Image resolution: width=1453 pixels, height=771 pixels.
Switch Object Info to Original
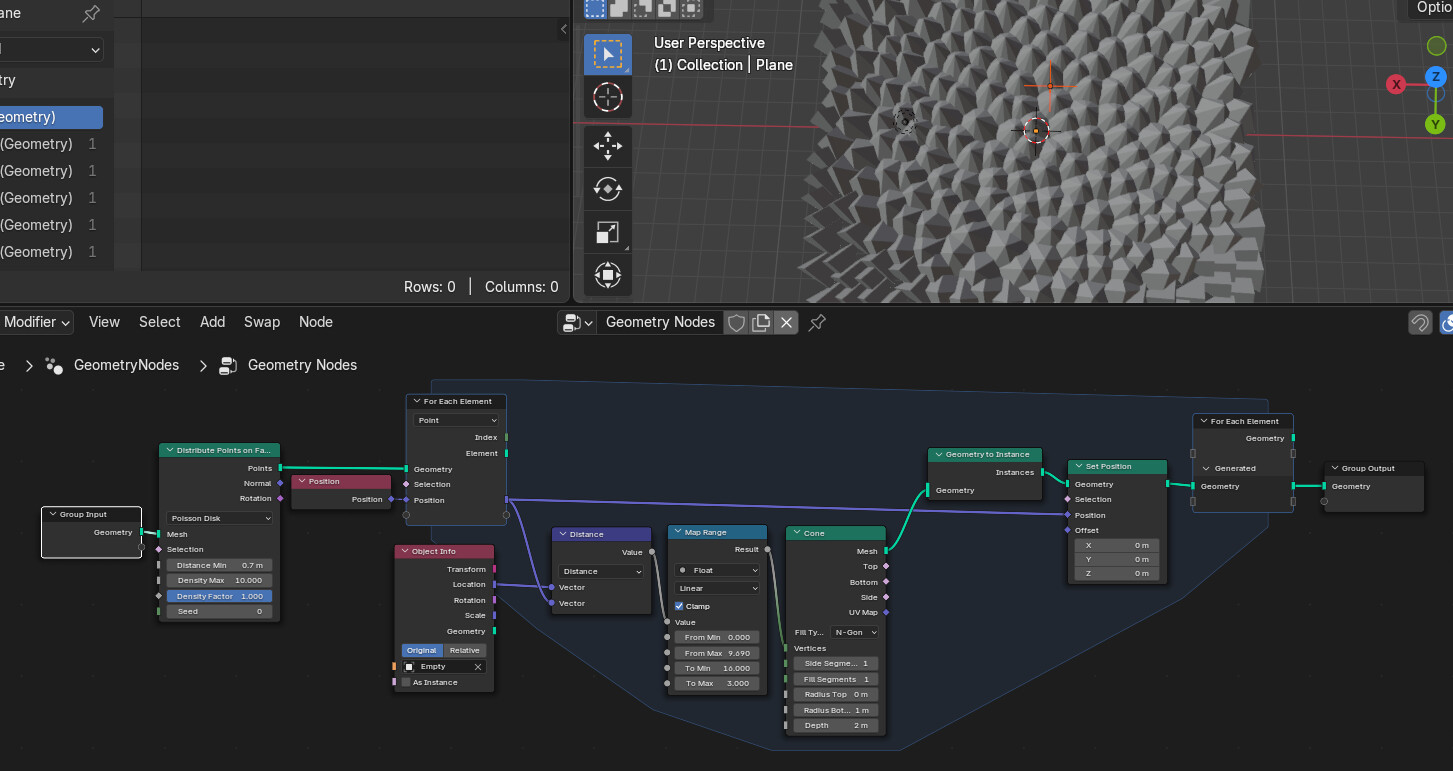(421, 650)
